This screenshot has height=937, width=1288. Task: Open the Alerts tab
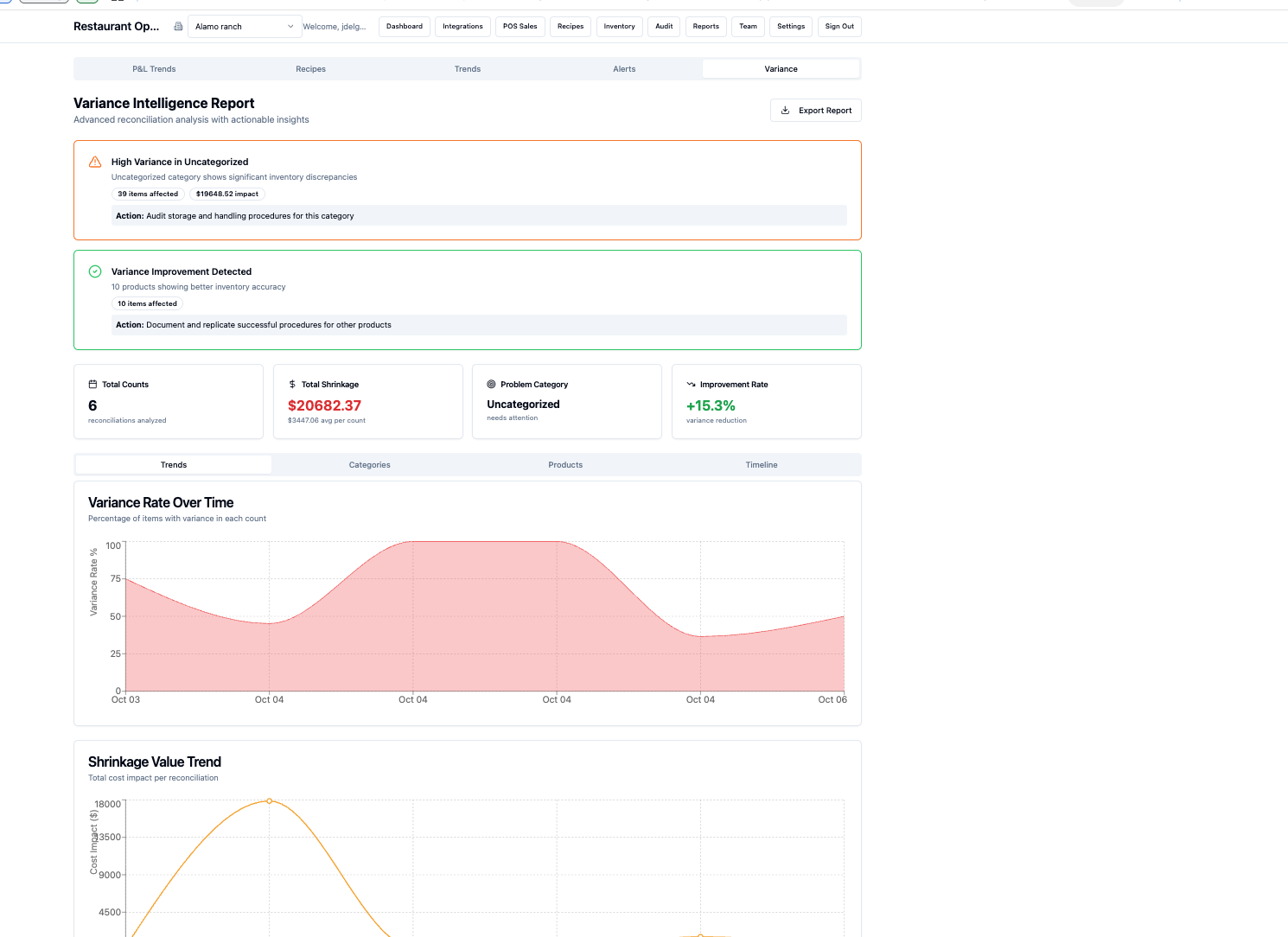[624, 69]
